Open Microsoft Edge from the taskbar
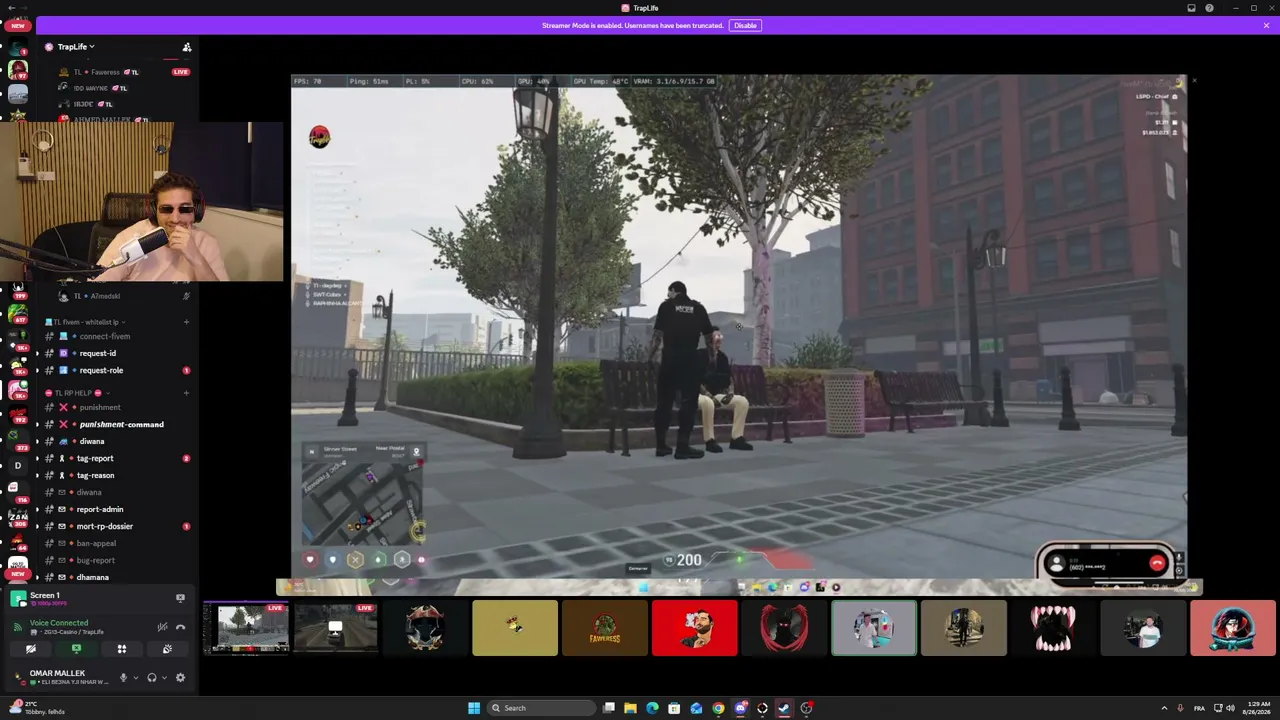Image resolution: width=1280 pixels, height=720 pixels. [x=652, y=708]
